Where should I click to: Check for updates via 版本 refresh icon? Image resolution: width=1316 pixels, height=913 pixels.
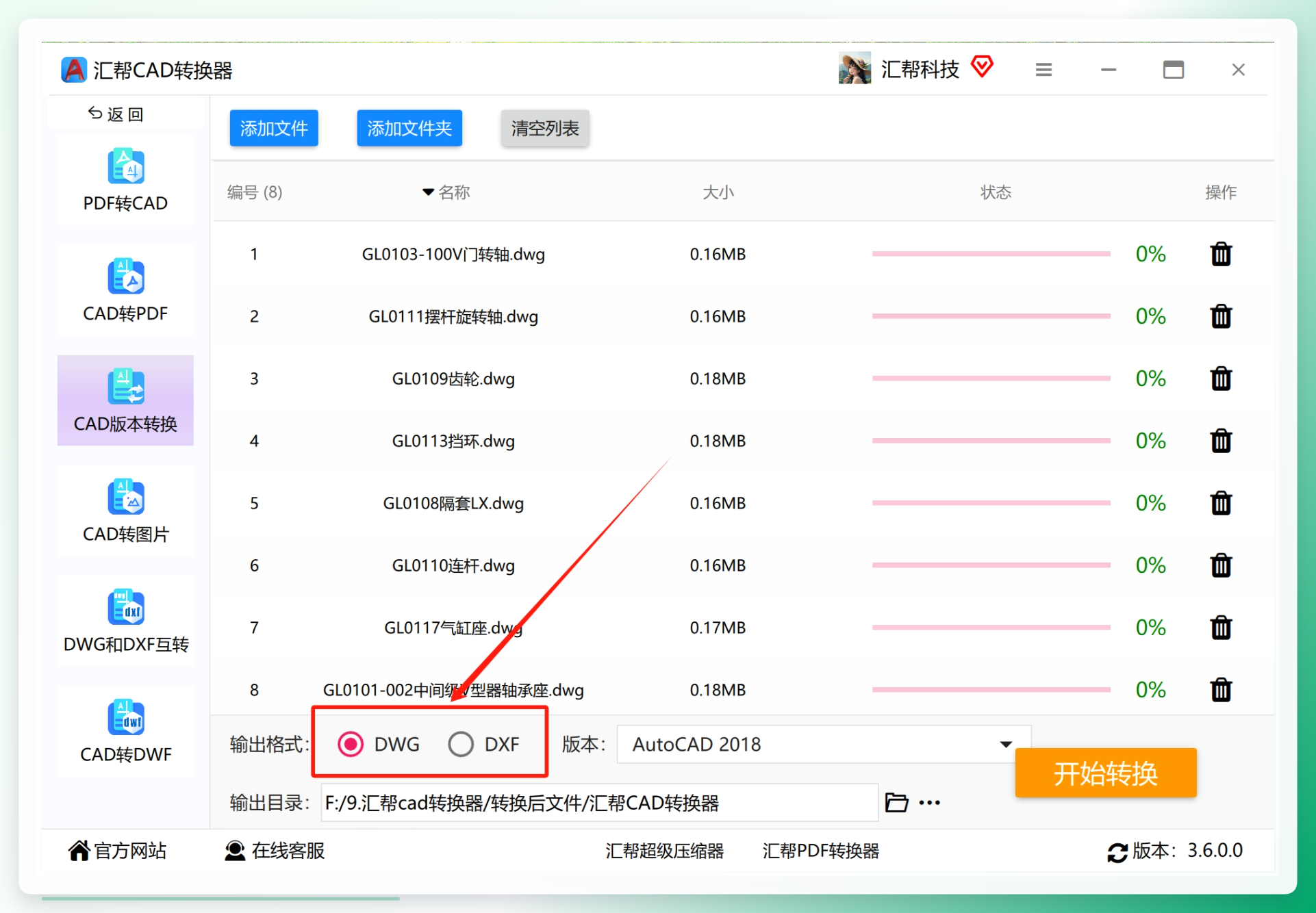[x=1117, y=852]
